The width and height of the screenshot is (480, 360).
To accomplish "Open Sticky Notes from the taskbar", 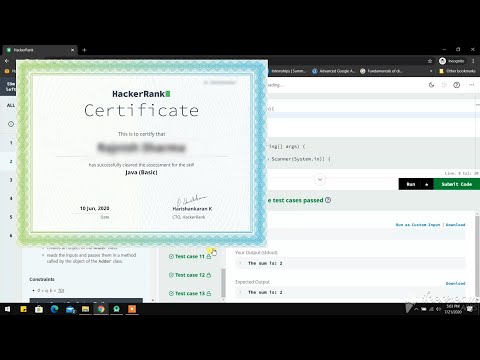I will point(23,309).
